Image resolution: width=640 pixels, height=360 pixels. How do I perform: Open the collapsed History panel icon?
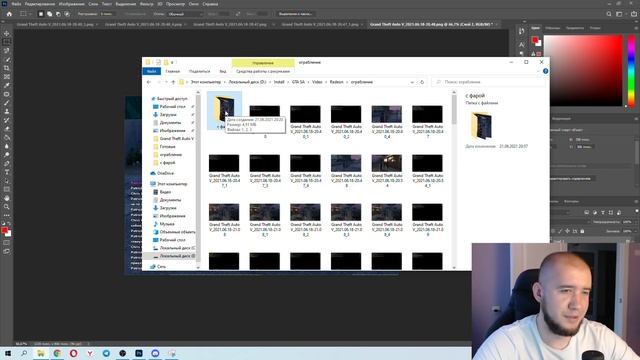coord(521,31)
